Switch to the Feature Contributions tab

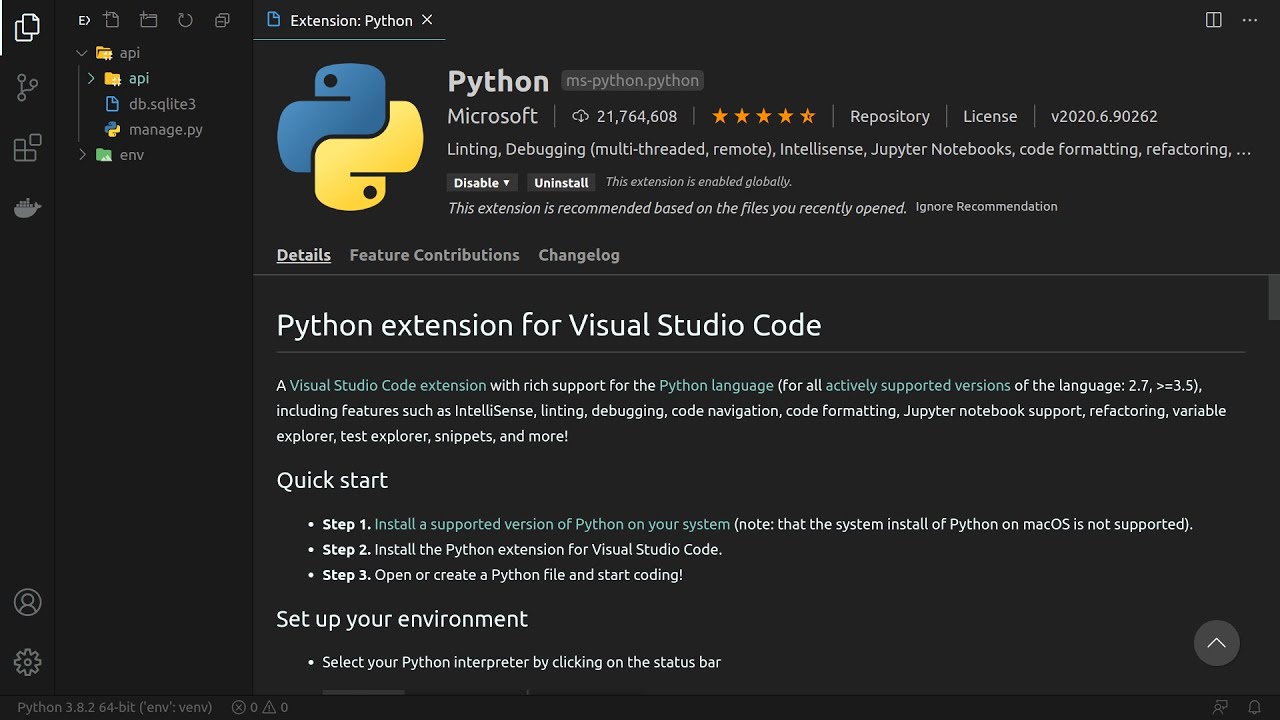(434, 255)
